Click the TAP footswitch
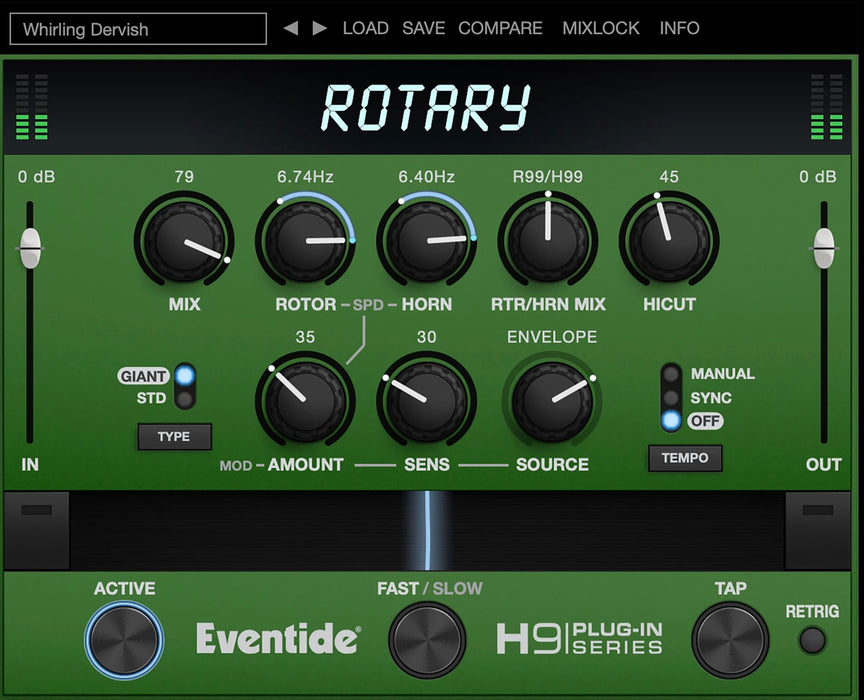Image resolution: width=864 pixels, height=700 pixels. [x=731, y=640]
